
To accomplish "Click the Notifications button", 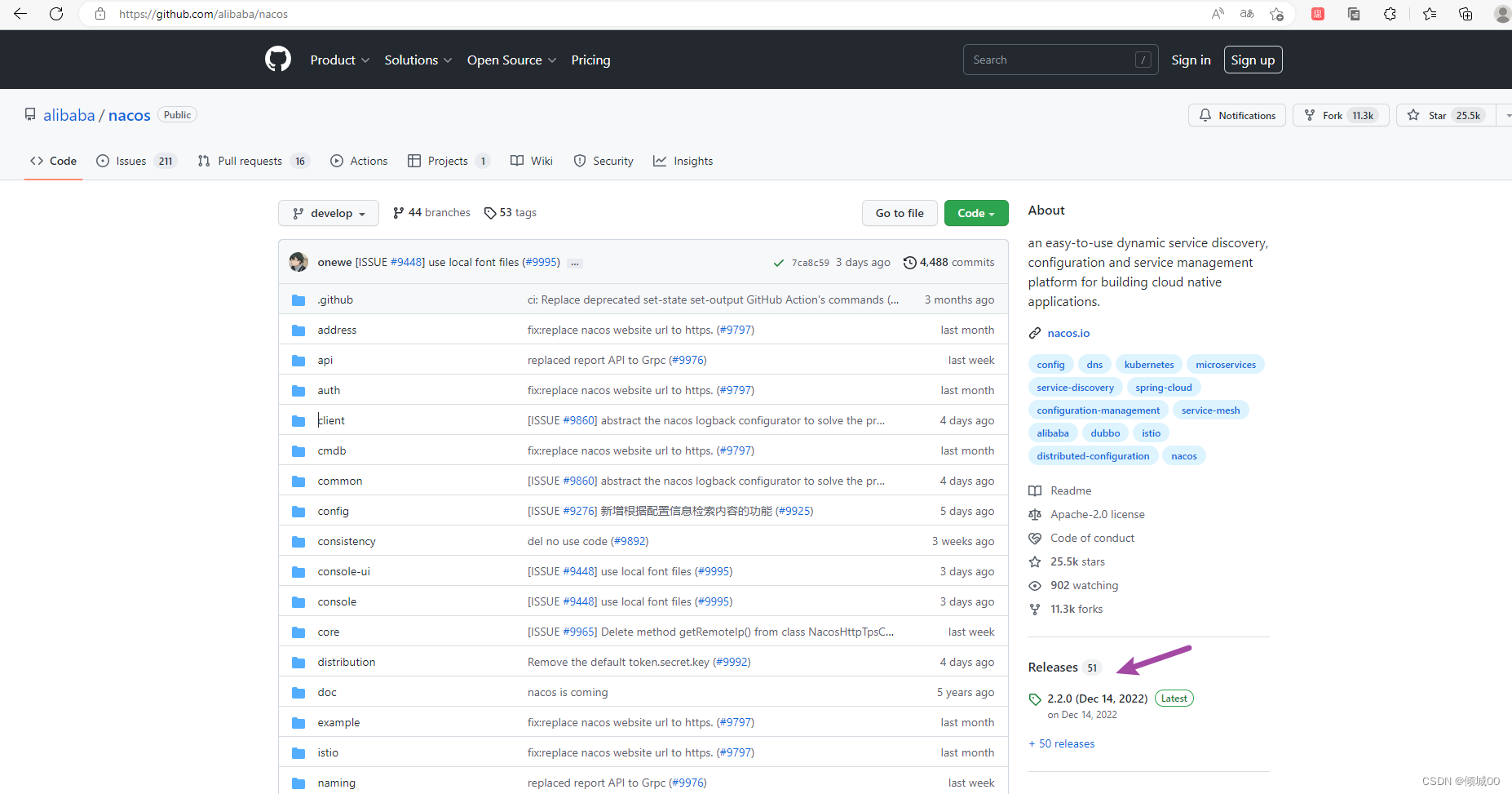I will tap(1237, 115).
